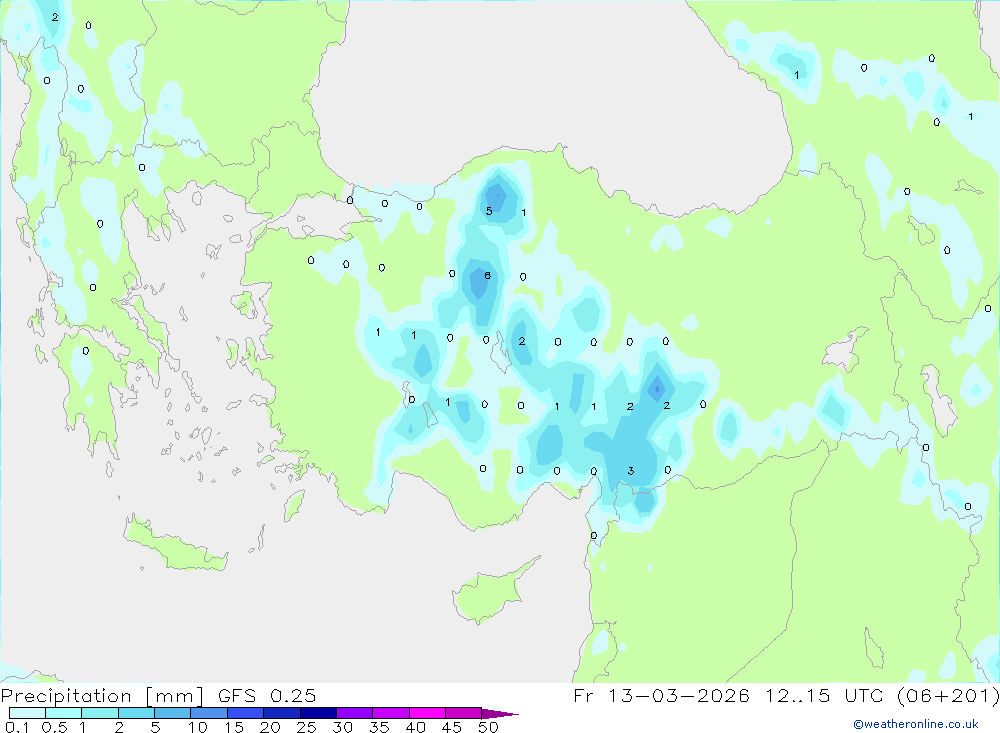Image resolution: width=1000 pixels, height=733 pixels.
Task: Choose the legend swatch between 25 and 30
Action: pyautogui.click(x=318, y=713)
